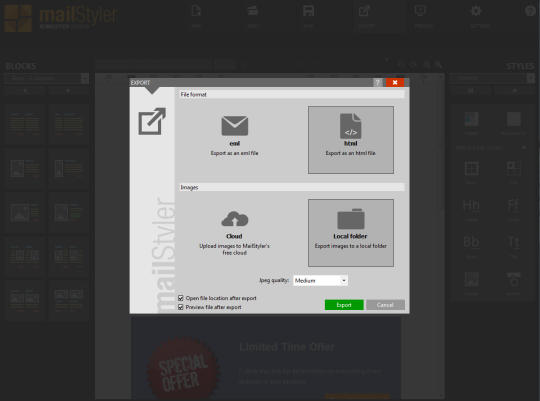
Task: Click the New document icon in main toolbar
Action: tap(196, 11)
